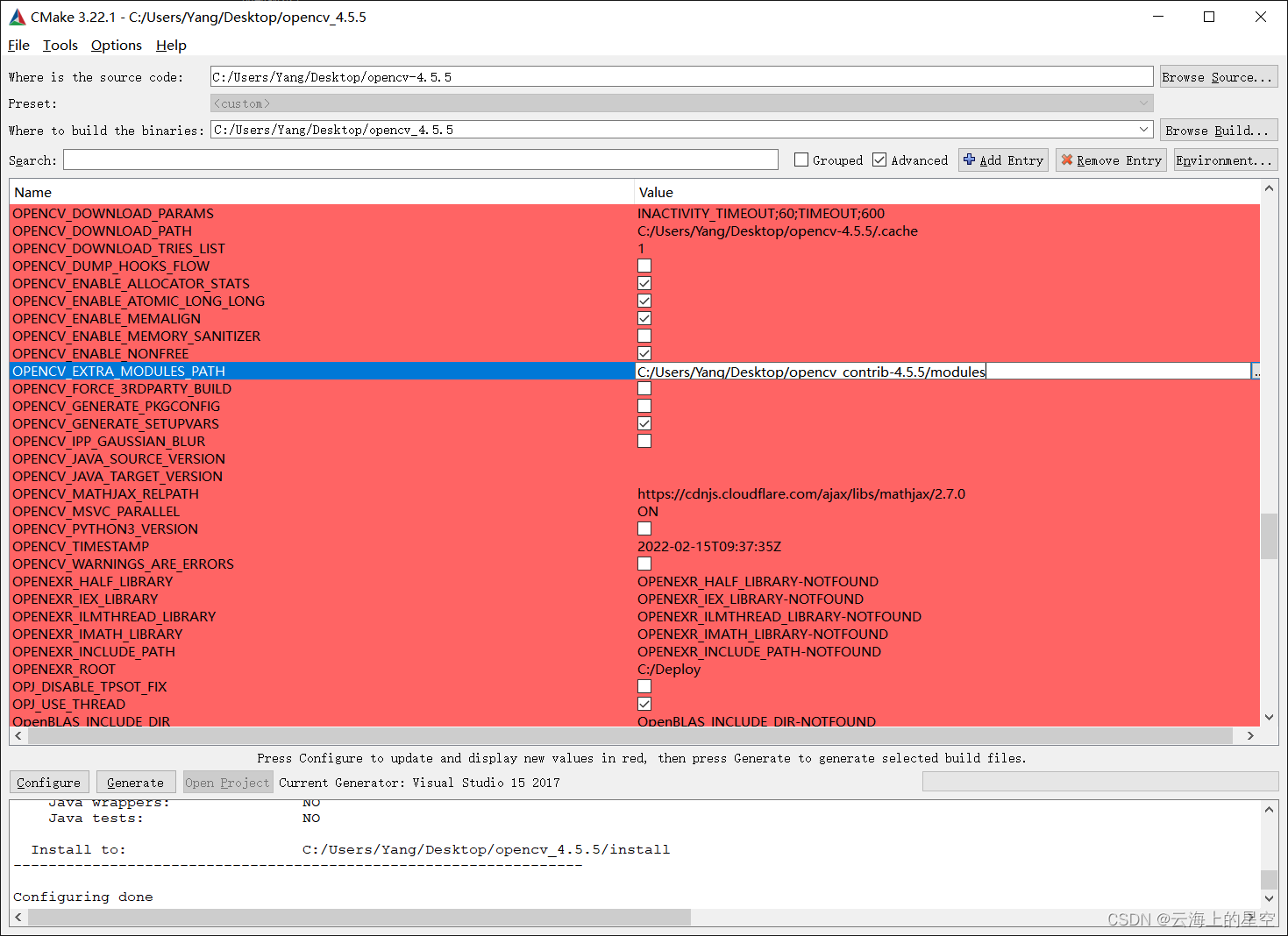
Task: Uncheck the OPENCV_GENERATE_SETUPVARS checkbox
Action: pos(644,423)
